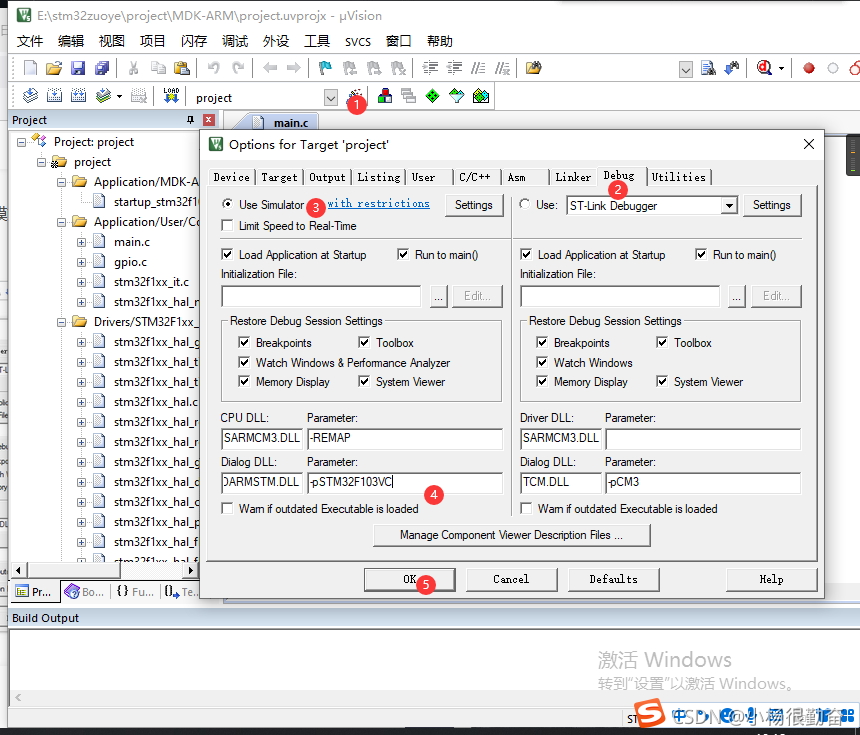Click the Save All toolbar icon
This screenshot has height=735, width=860.
[x=102, y=68]
